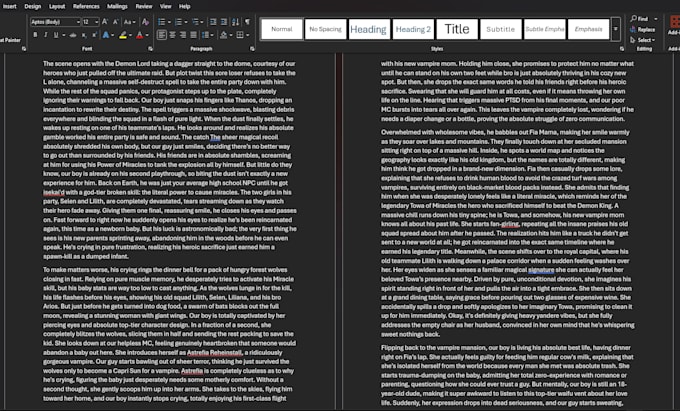
Task: Open the Help tab
Action: pyautogui.click(x=185, y=6)
